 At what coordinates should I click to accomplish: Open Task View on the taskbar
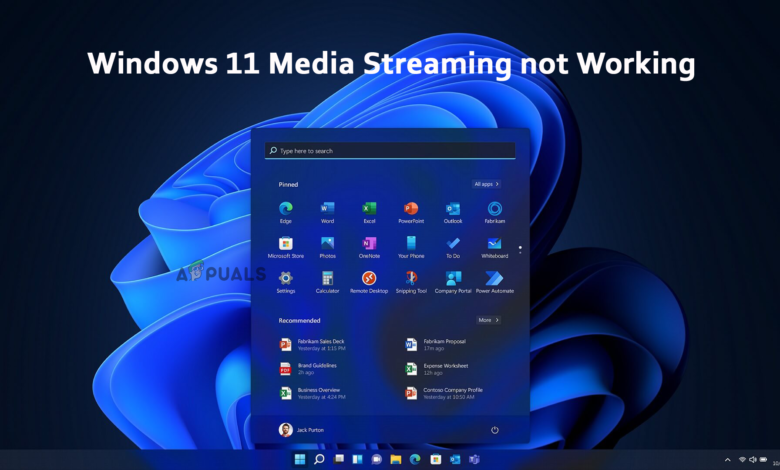pyautogui.click(x=339, y=459)
